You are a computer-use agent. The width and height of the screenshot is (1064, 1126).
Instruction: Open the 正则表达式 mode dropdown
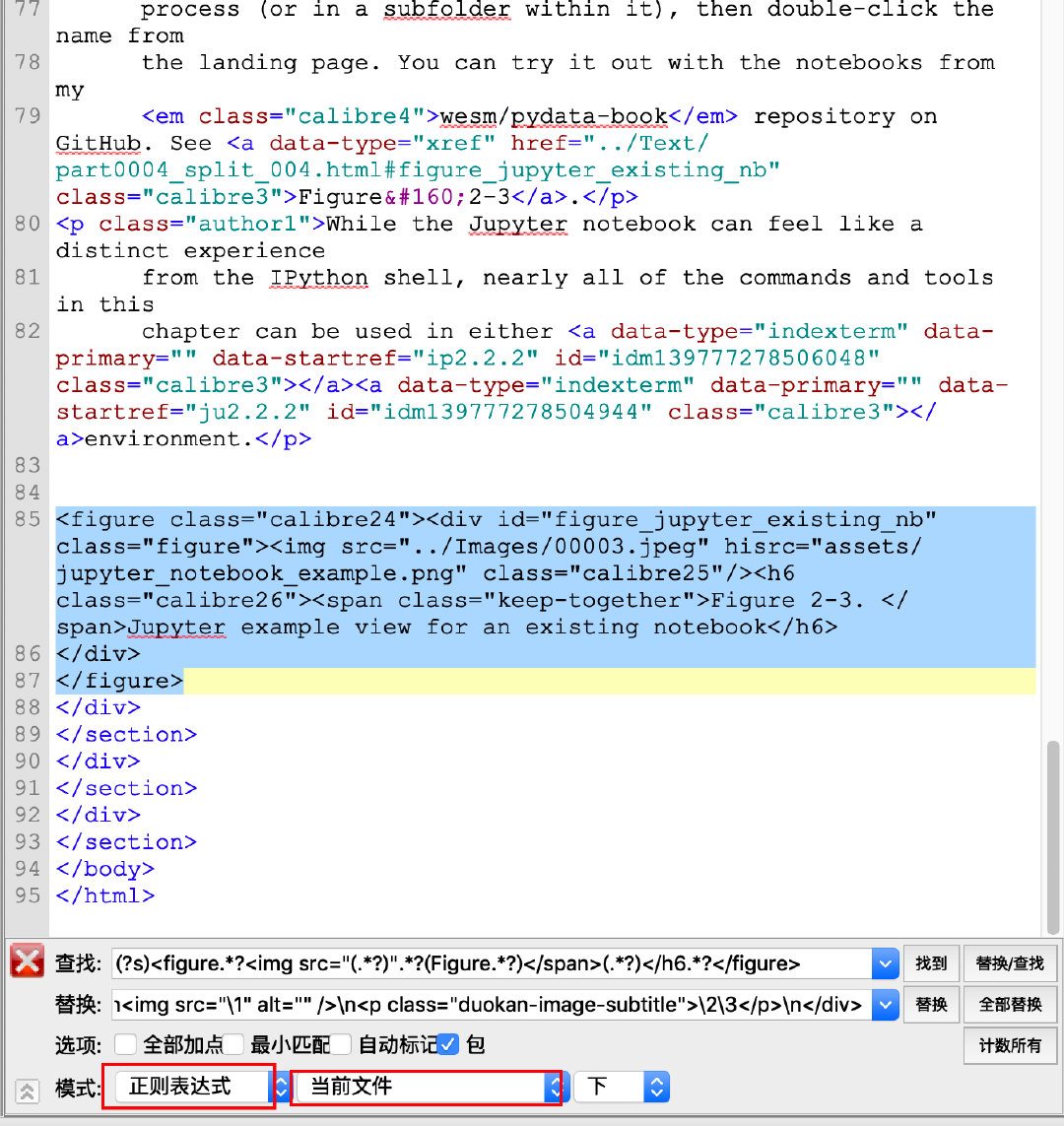pos(202,1087)
